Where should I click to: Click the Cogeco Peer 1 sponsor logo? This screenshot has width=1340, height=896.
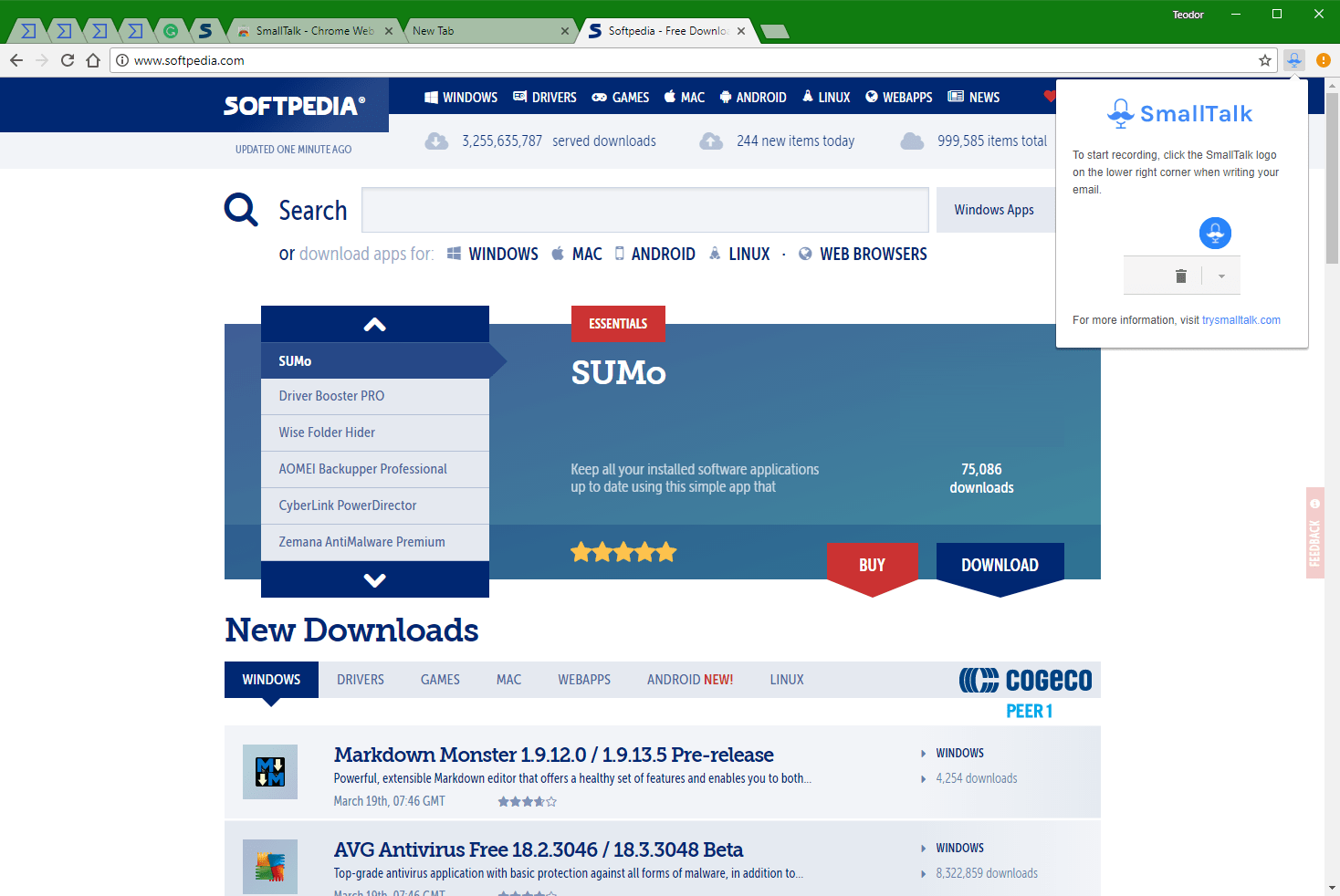pos(1026,693)
